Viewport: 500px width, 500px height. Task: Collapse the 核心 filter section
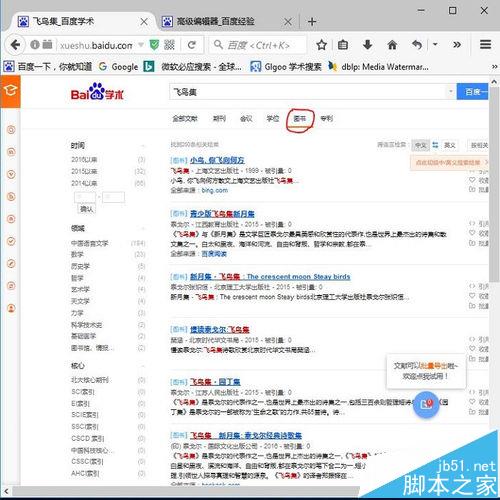[x=143, y=366]
